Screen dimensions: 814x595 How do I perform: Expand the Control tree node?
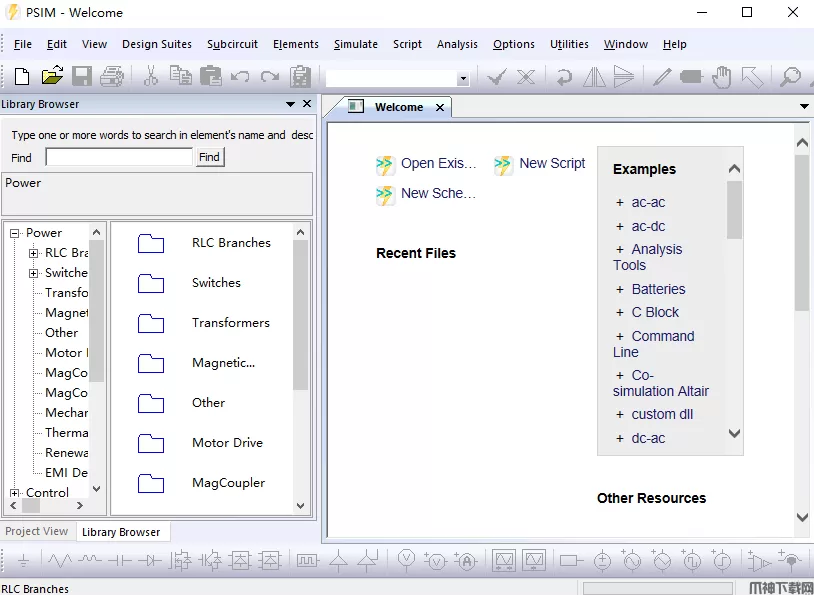click(15, 493)
